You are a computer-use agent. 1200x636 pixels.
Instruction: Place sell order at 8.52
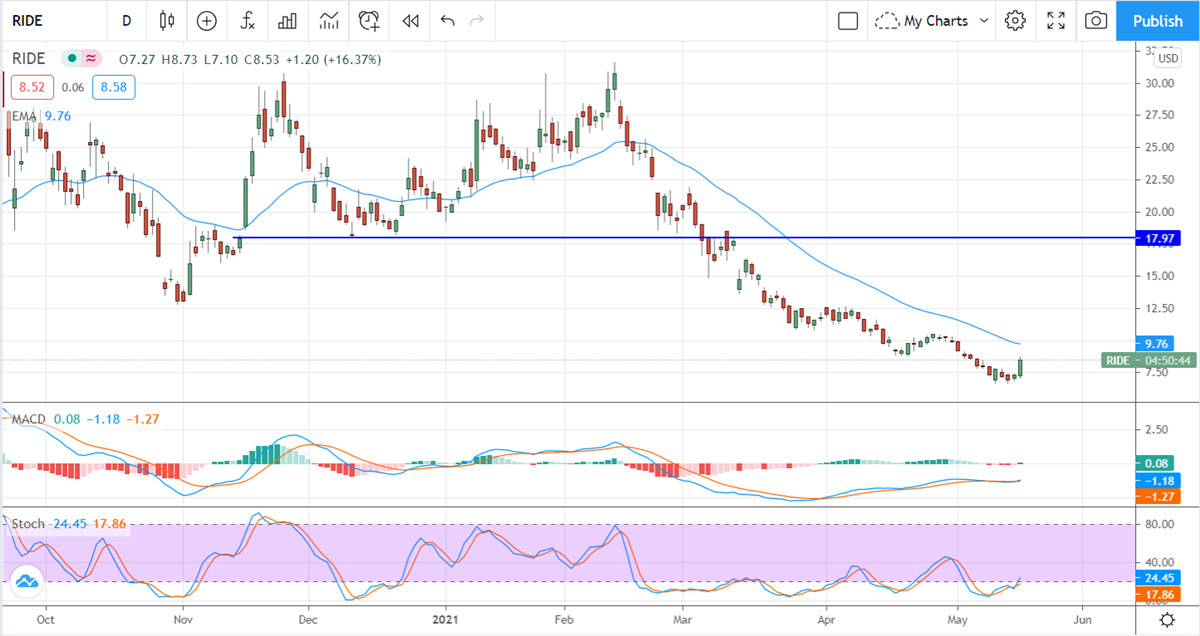tap(30, 88)
